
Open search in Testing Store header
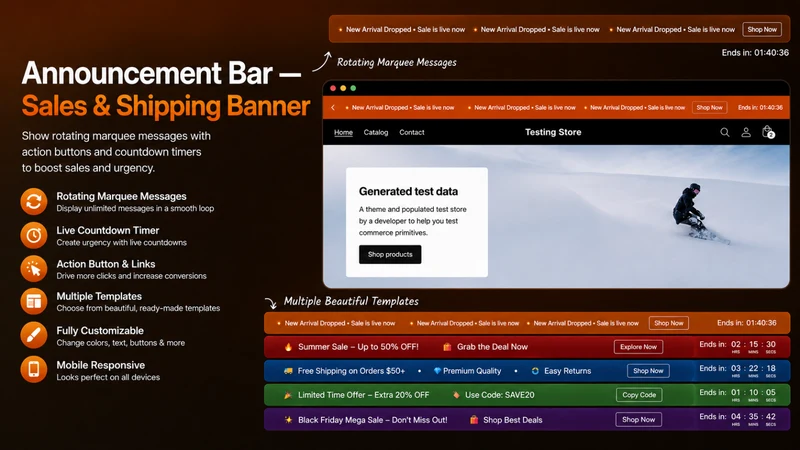click(x=724, y=132)
